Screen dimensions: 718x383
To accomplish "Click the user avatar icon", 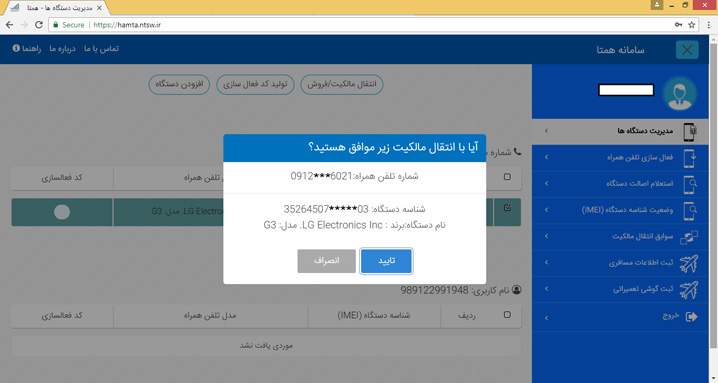I will tap(680, 93).
